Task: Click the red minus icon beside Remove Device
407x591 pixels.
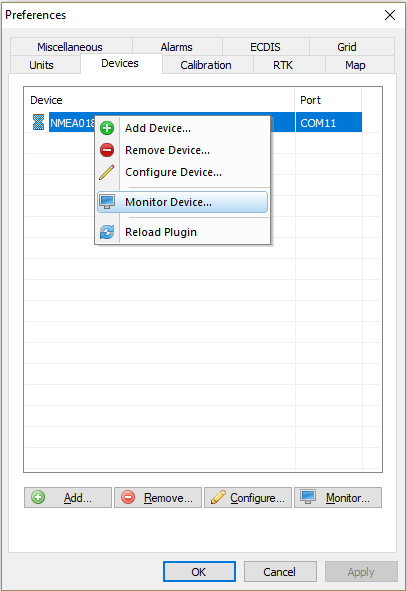Action: [107, 150]
